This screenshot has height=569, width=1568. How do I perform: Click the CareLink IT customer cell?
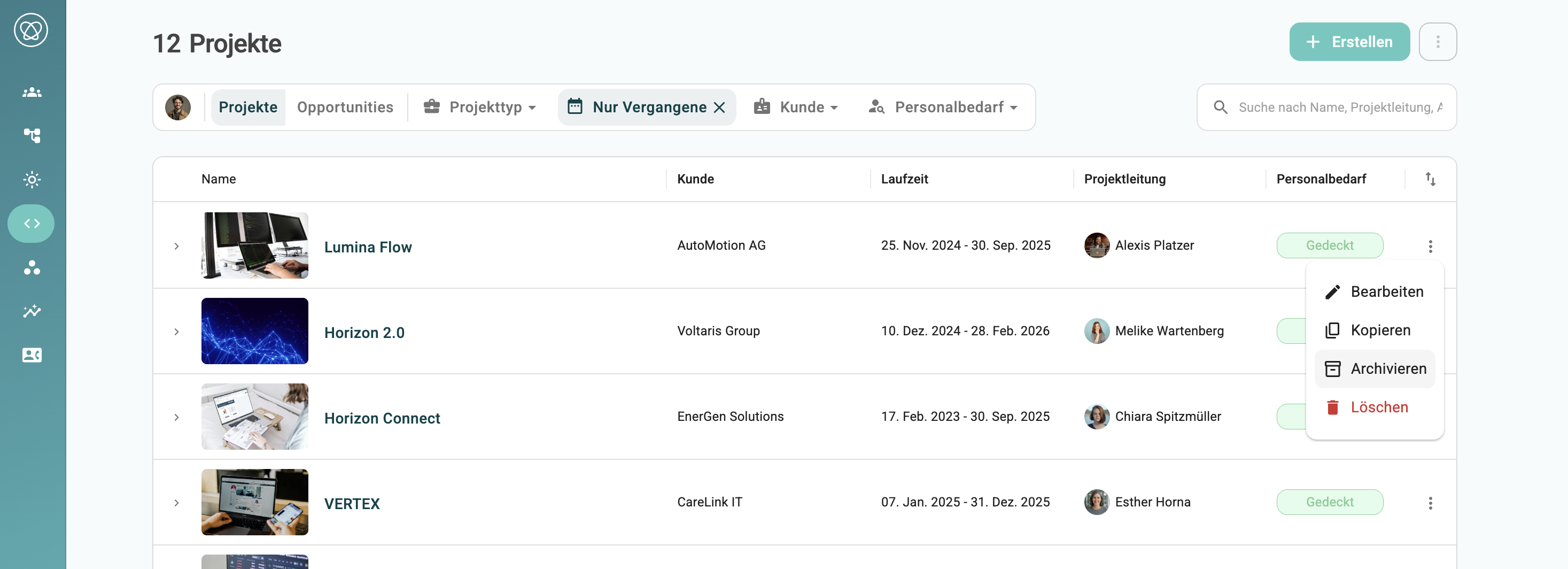click(710, 502)
